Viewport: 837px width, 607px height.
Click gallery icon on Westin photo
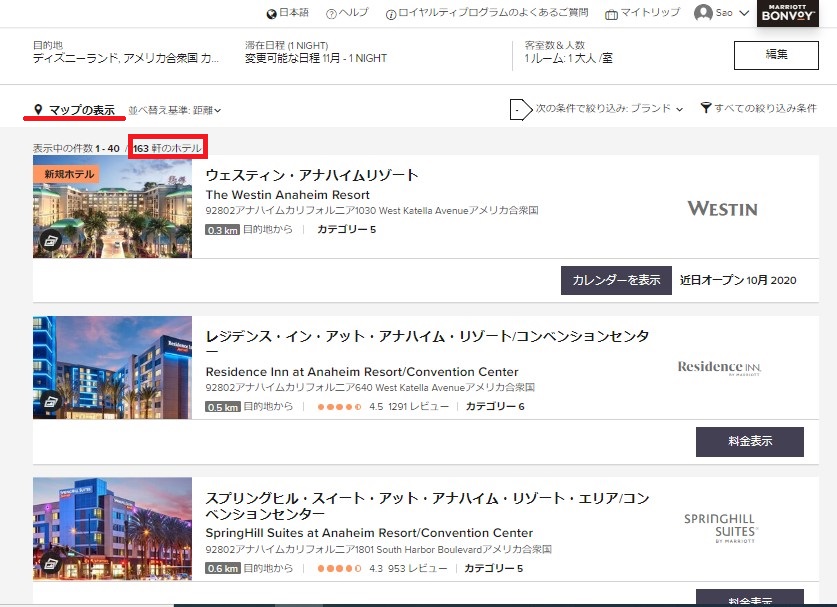click(x=51, y=241)
